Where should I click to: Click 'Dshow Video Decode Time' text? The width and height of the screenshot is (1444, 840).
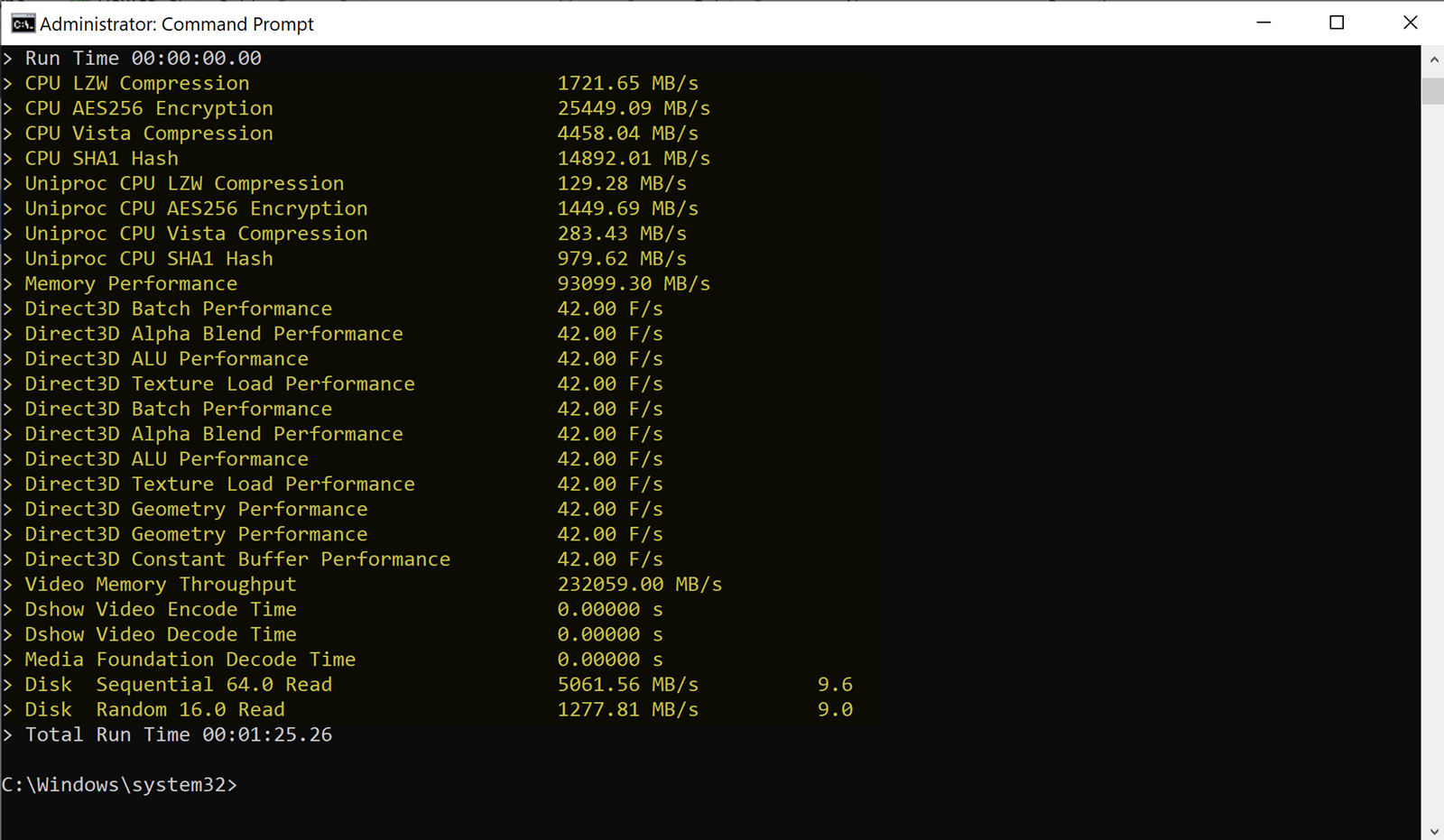coord(161,635)
